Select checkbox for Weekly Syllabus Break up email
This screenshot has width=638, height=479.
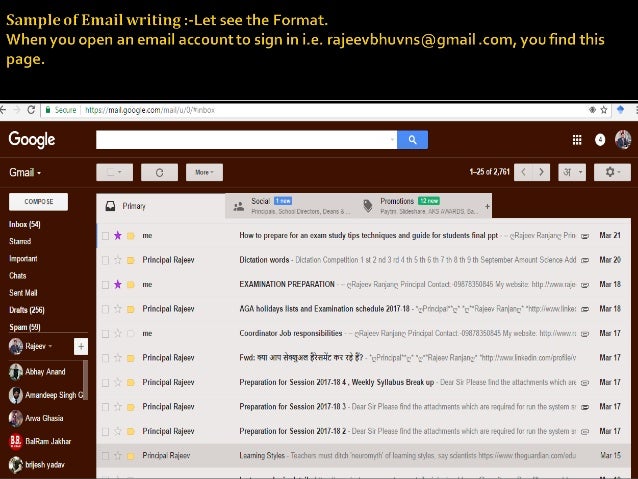point(105,382)
